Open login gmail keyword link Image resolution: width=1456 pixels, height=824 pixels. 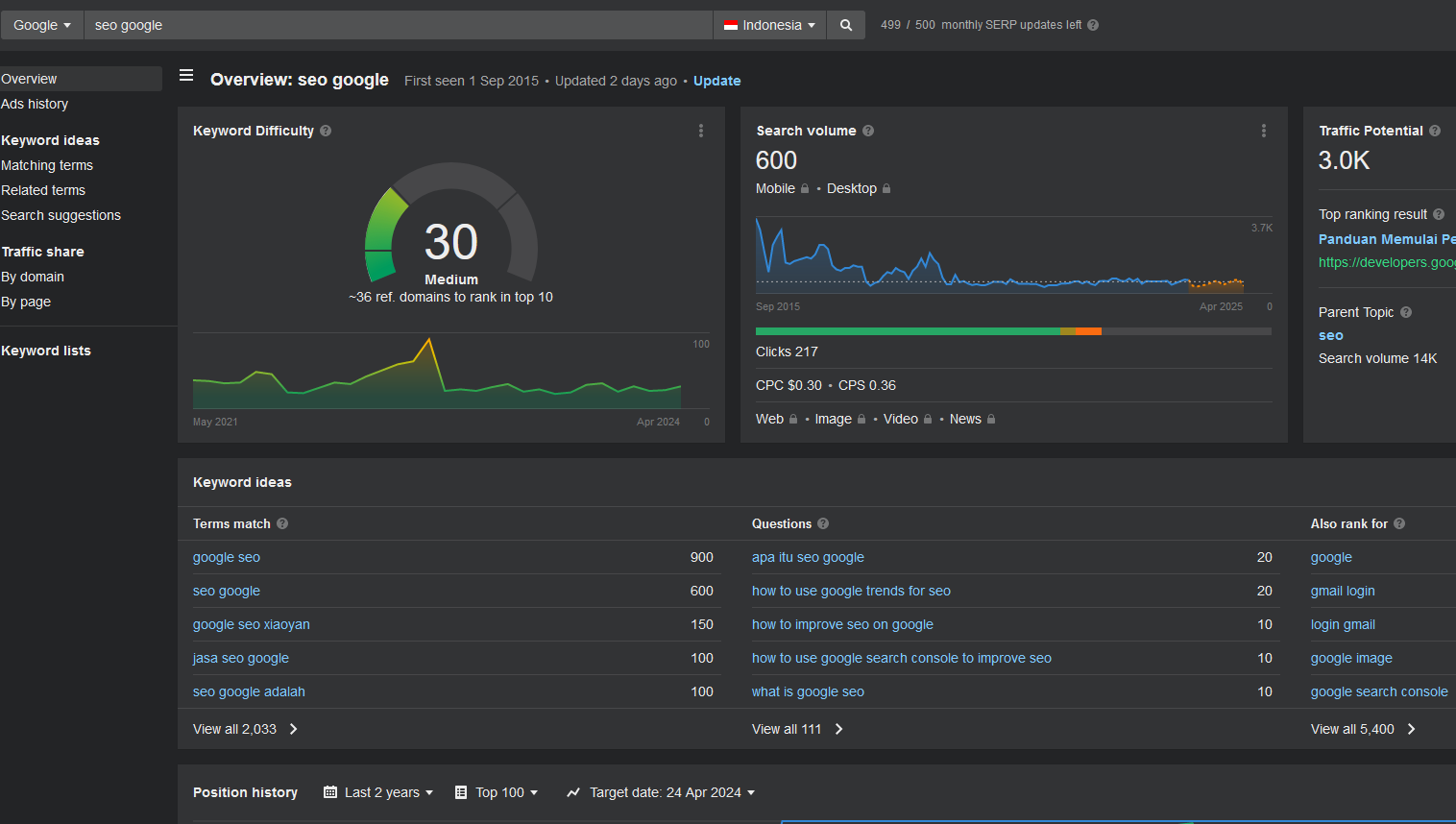[x=1343, y=624]
